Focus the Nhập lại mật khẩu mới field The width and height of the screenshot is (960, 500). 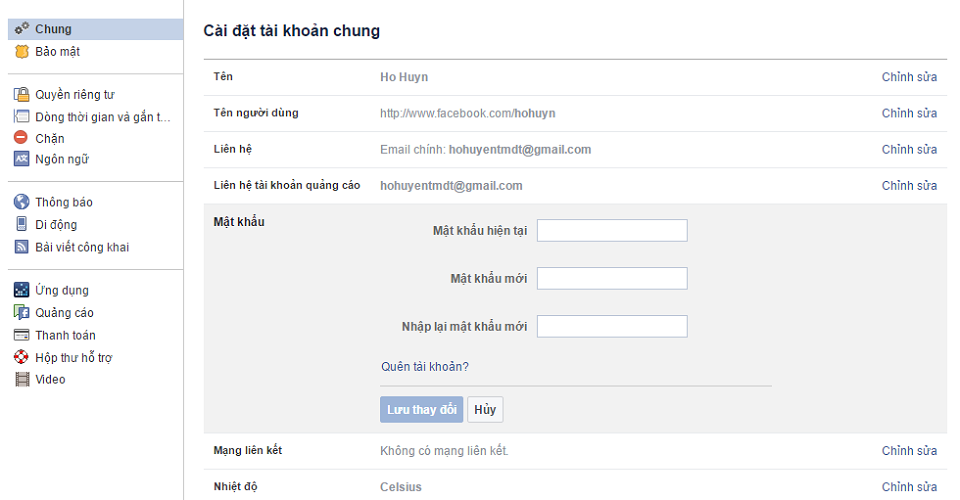[612, 326]
